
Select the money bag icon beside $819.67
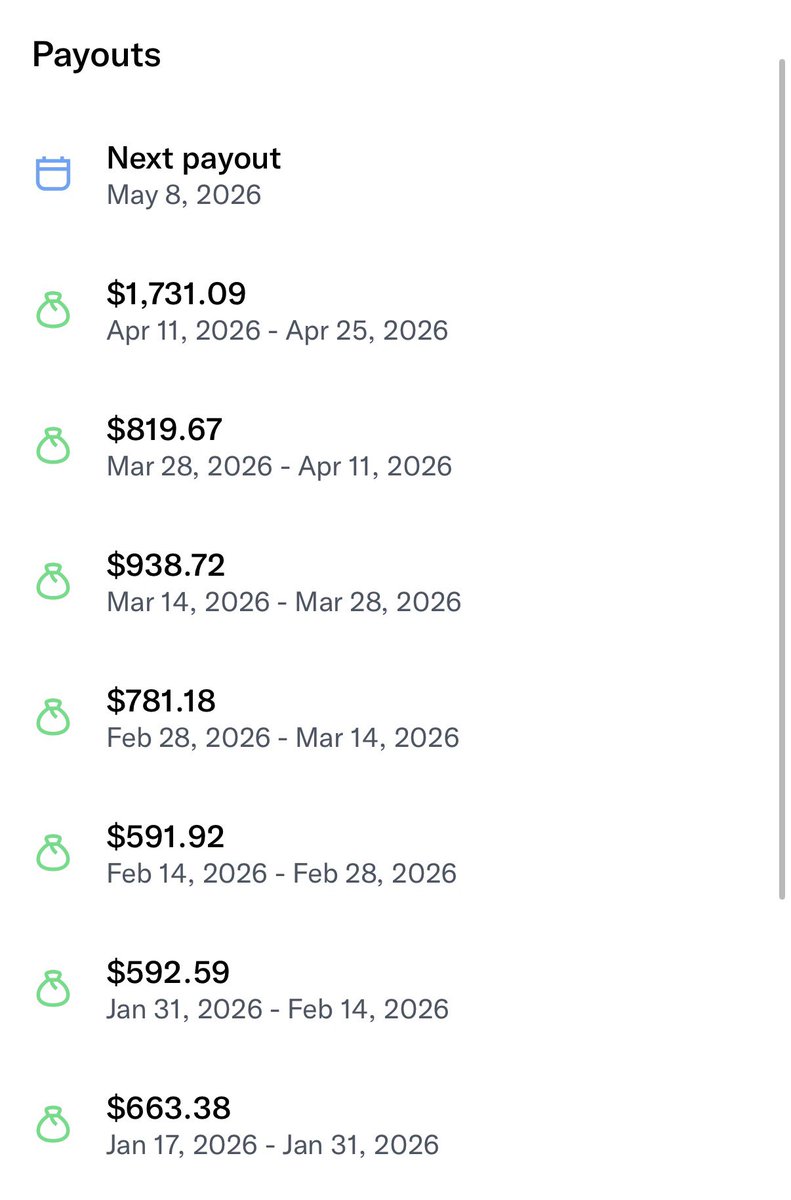[53, 447]
